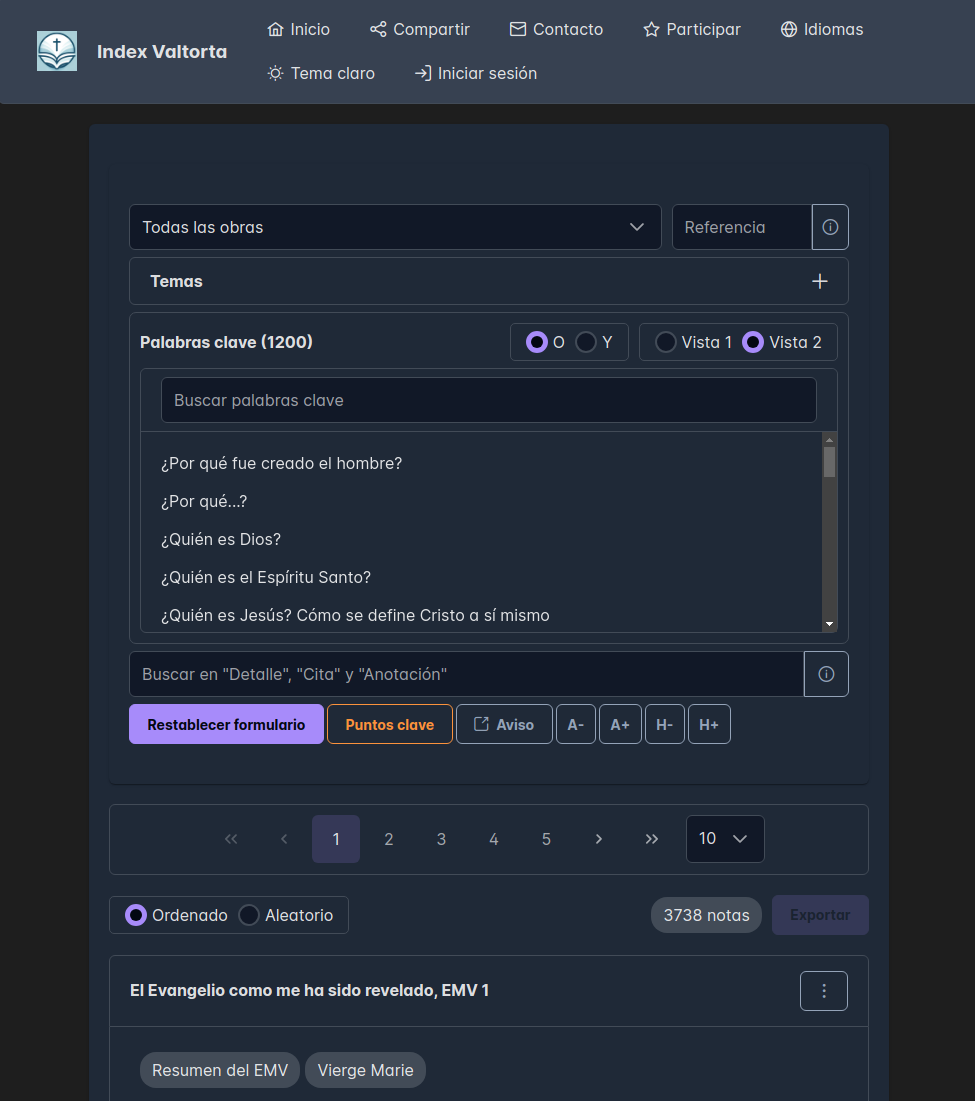Screen dimensions: 975x1101
Task: Switch to Vista 1 layout
Action: coord(666,342)
